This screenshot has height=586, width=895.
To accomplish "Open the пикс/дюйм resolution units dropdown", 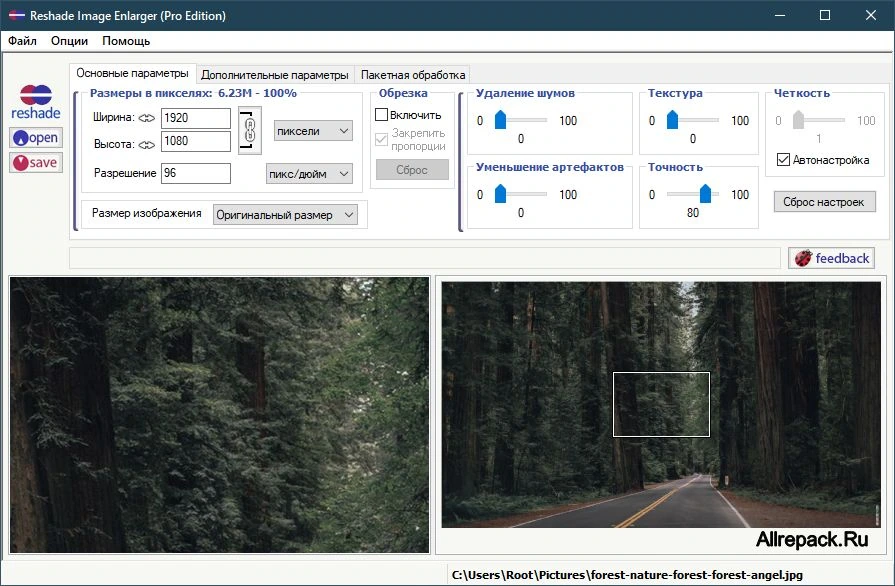I will (309, 173).
